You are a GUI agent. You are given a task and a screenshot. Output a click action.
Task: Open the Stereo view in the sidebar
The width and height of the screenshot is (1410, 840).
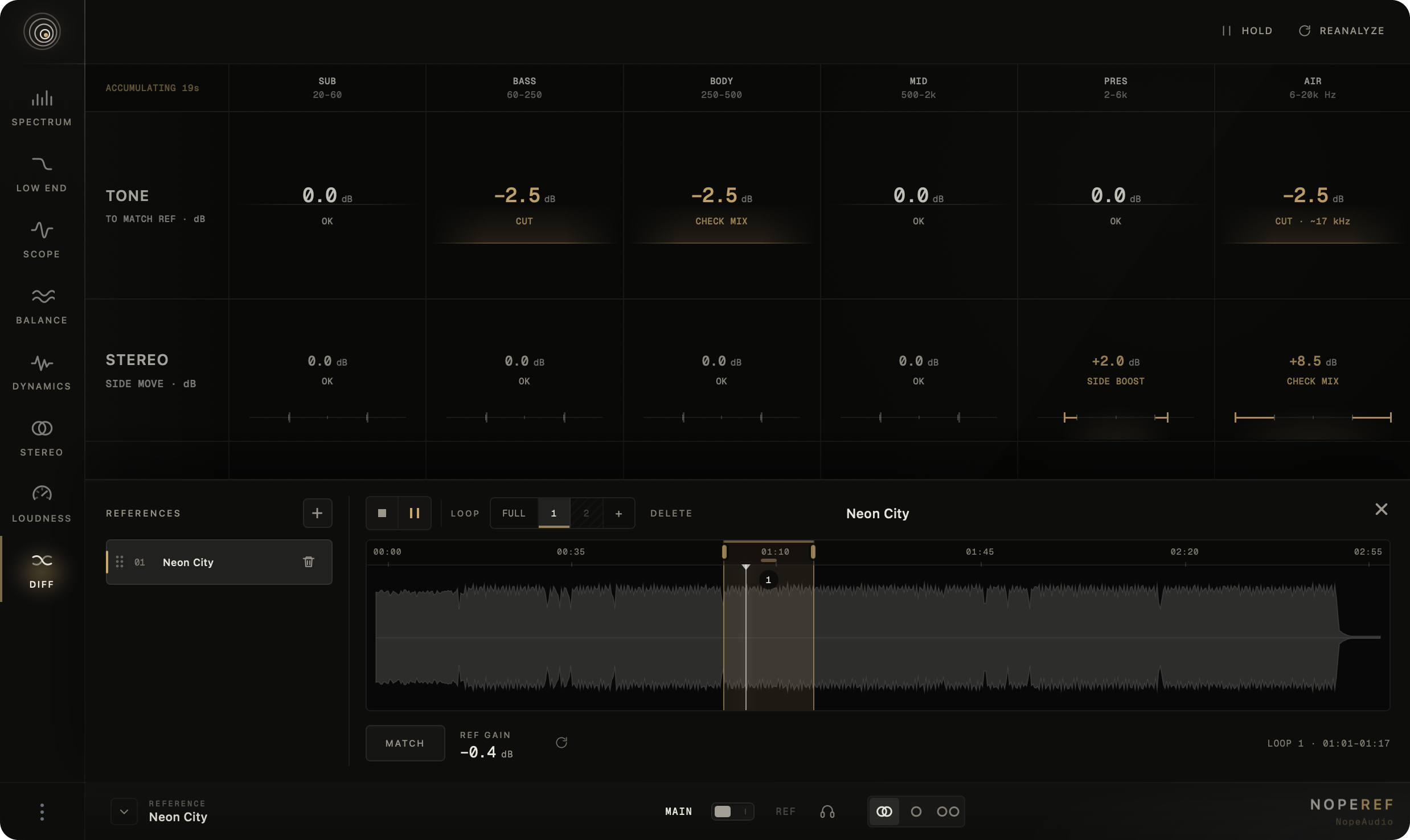point(42,439)
